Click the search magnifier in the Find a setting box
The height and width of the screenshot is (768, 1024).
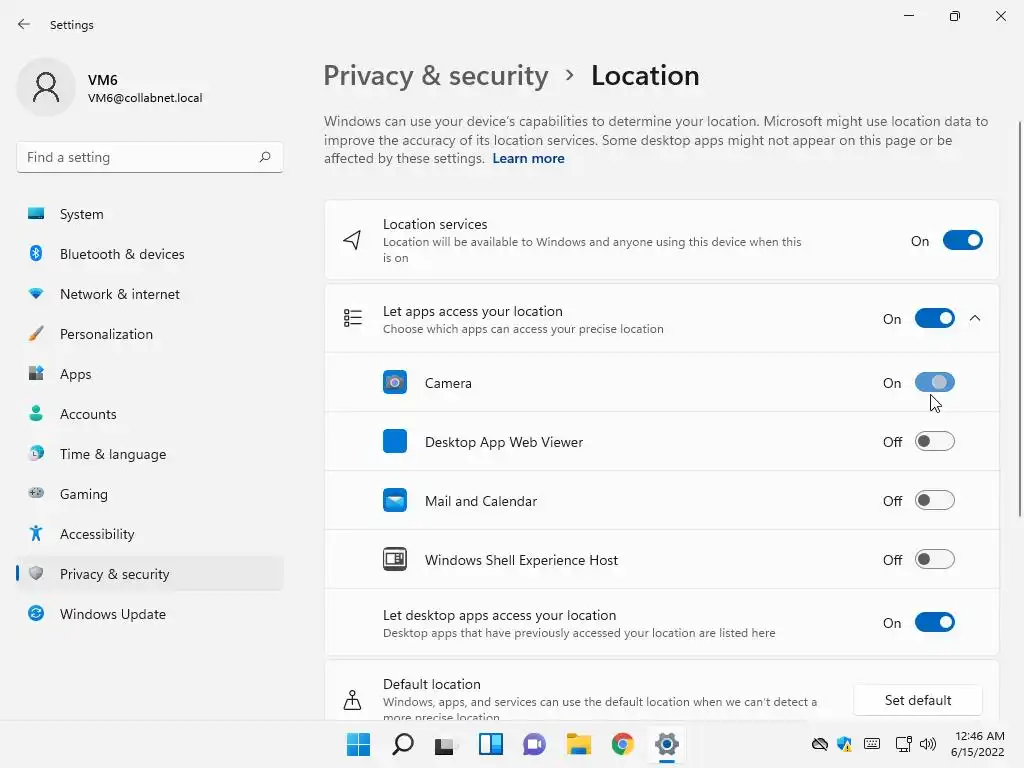point(265,157)
